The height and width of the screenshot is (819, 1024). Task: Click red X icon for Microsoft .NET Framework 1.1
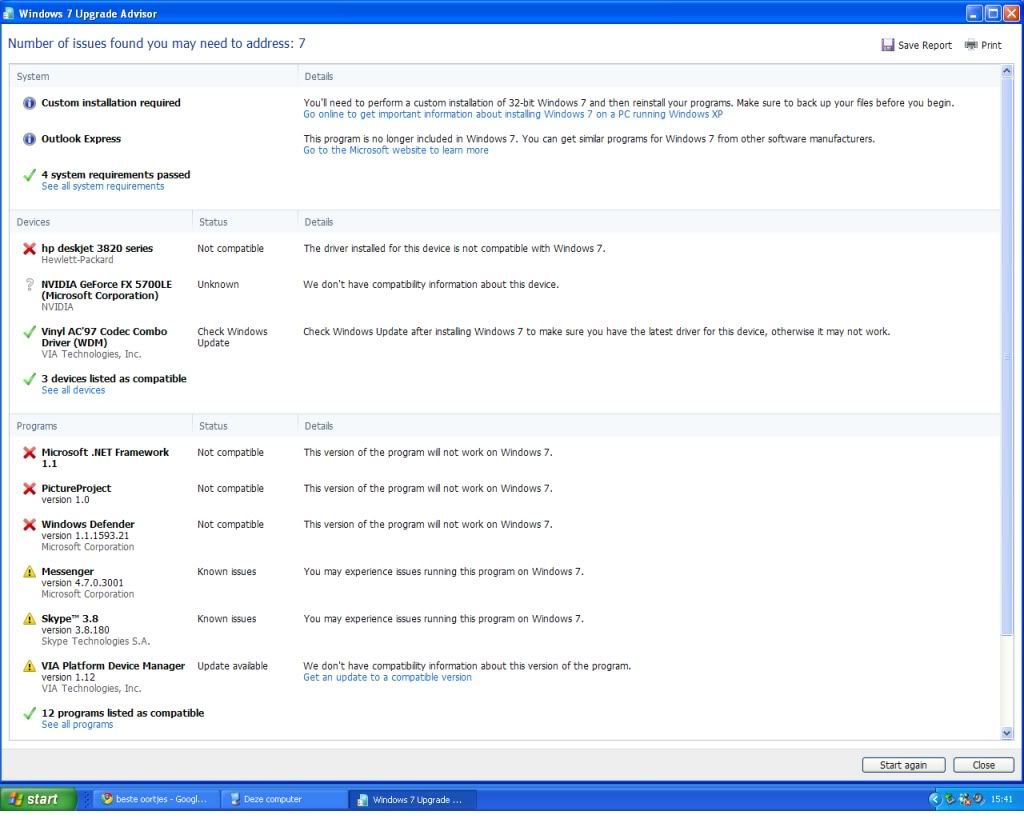click(29, 453)
